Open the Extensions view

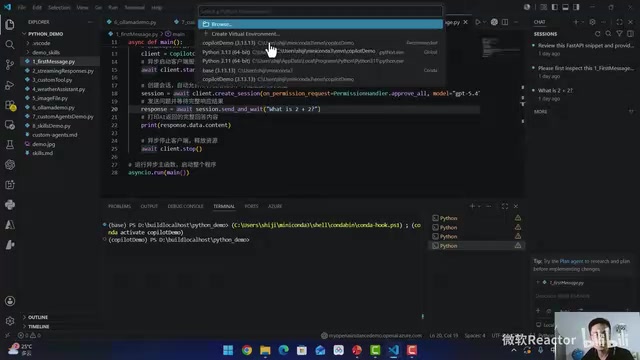point(10,105)
